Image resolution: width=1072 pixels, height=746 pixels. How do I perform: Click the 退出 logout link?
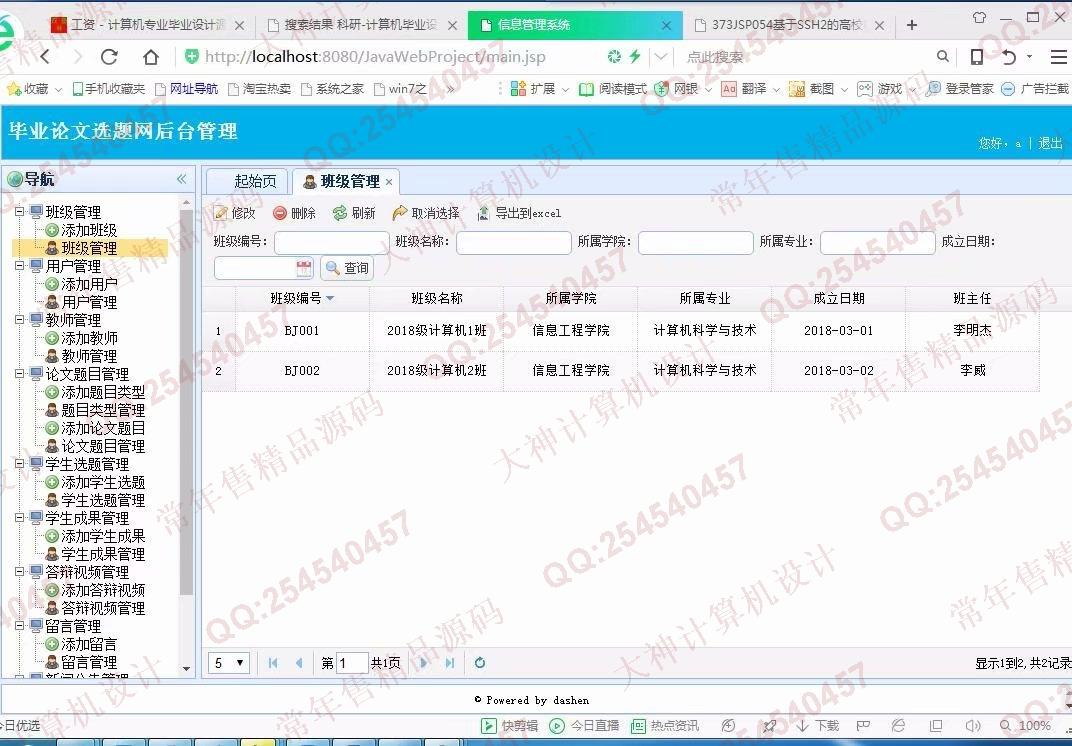[1050, 143]
